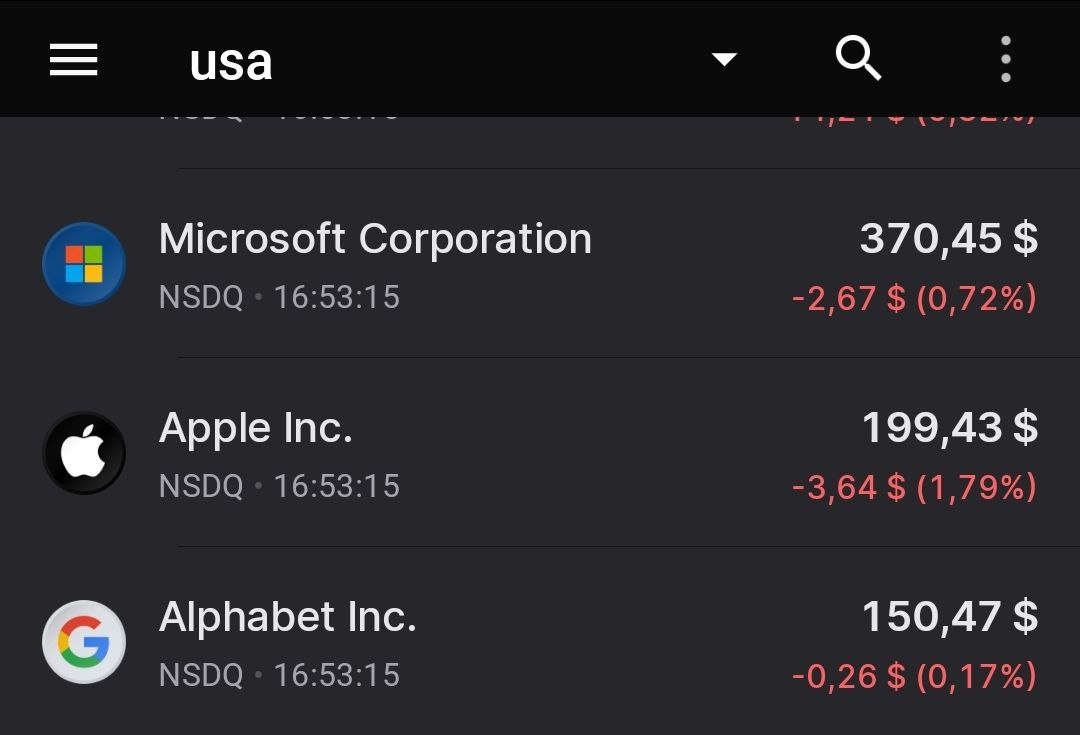This screenshot has height=735, width=1080.
Task: Tap the search magnifier icon
Action: coord(858,59)
